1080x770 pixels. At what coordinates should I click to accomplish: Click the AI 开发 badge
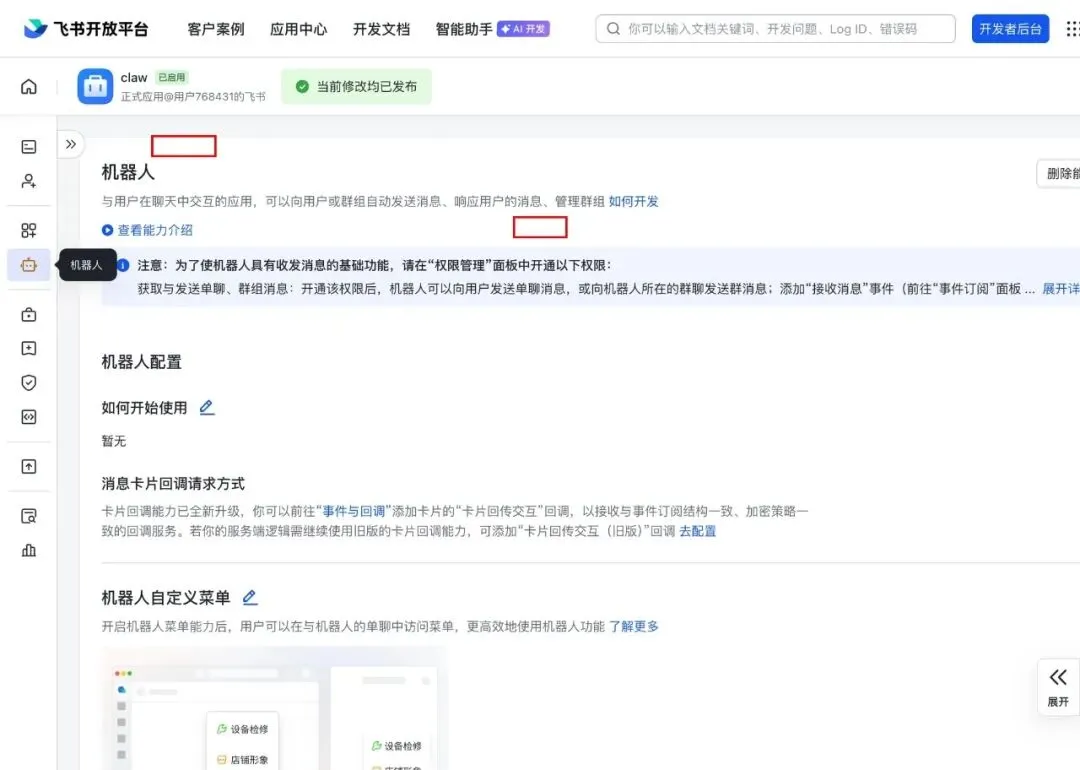point(523,29)
